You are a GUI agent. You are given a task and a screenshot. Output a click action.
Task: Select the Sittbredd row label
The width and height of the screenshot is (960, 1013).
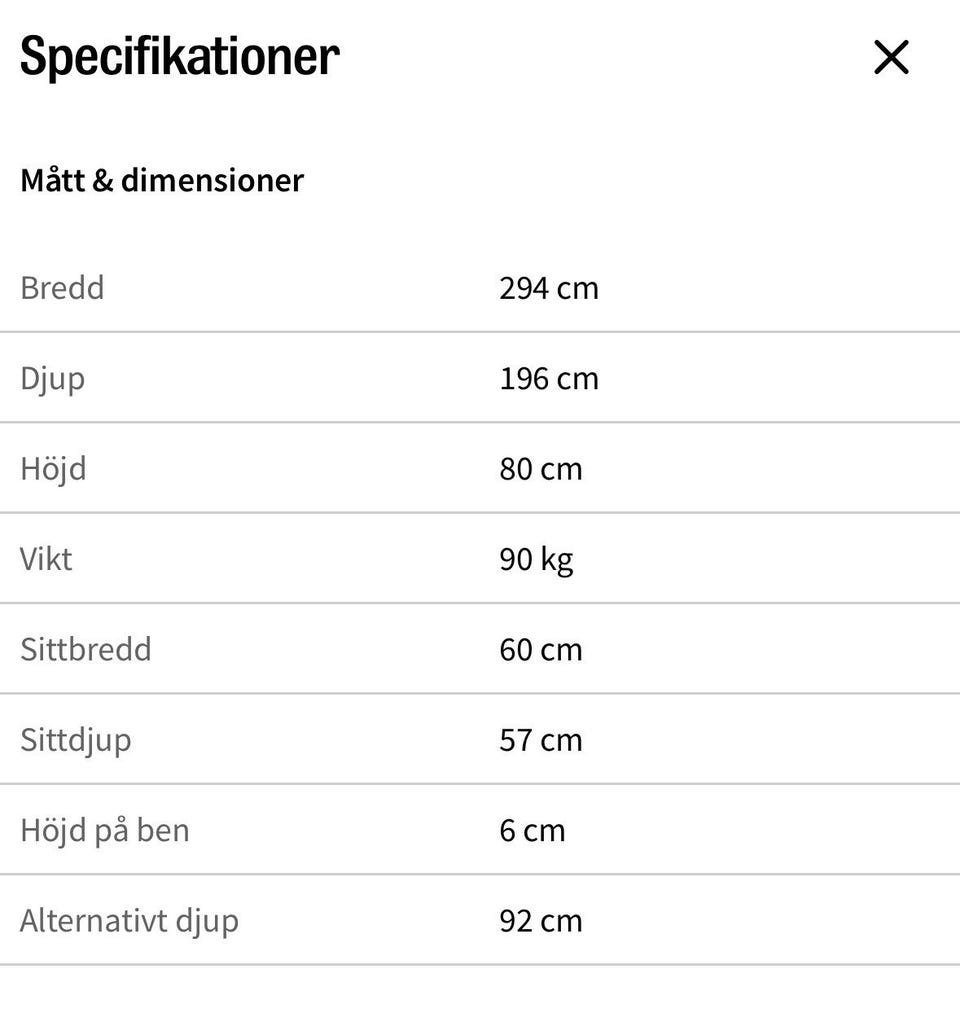pos(86,650)
